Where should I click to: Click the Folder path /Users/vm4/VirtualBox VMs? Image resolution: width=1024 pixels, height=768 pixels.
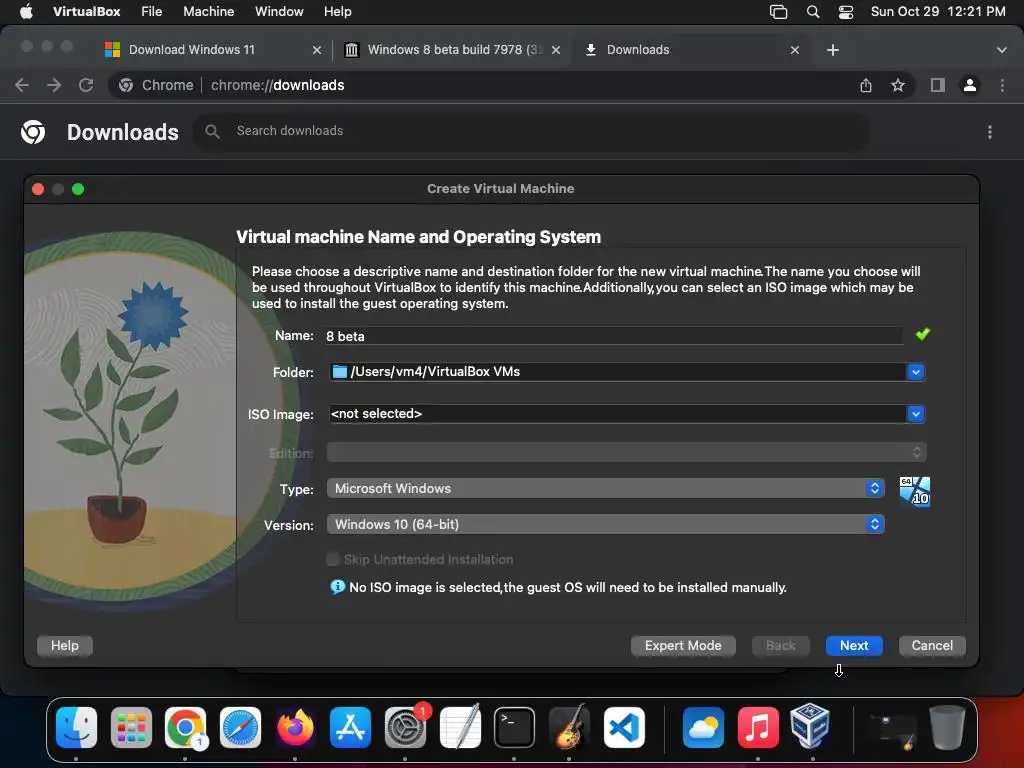(x=617, y=372)
